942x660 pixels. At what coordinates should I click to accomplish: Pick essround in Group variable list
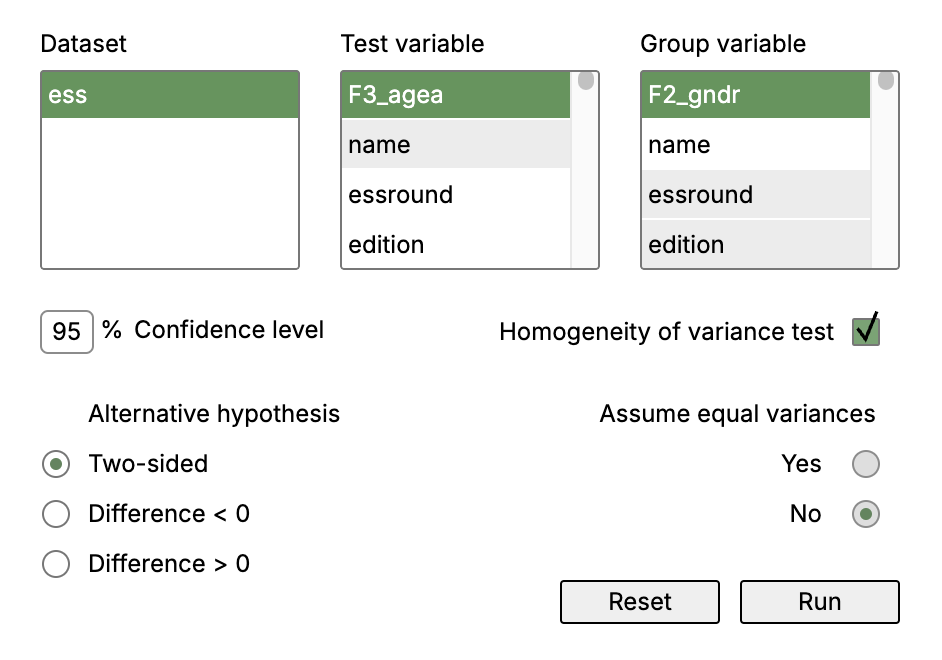pos(755,194)
